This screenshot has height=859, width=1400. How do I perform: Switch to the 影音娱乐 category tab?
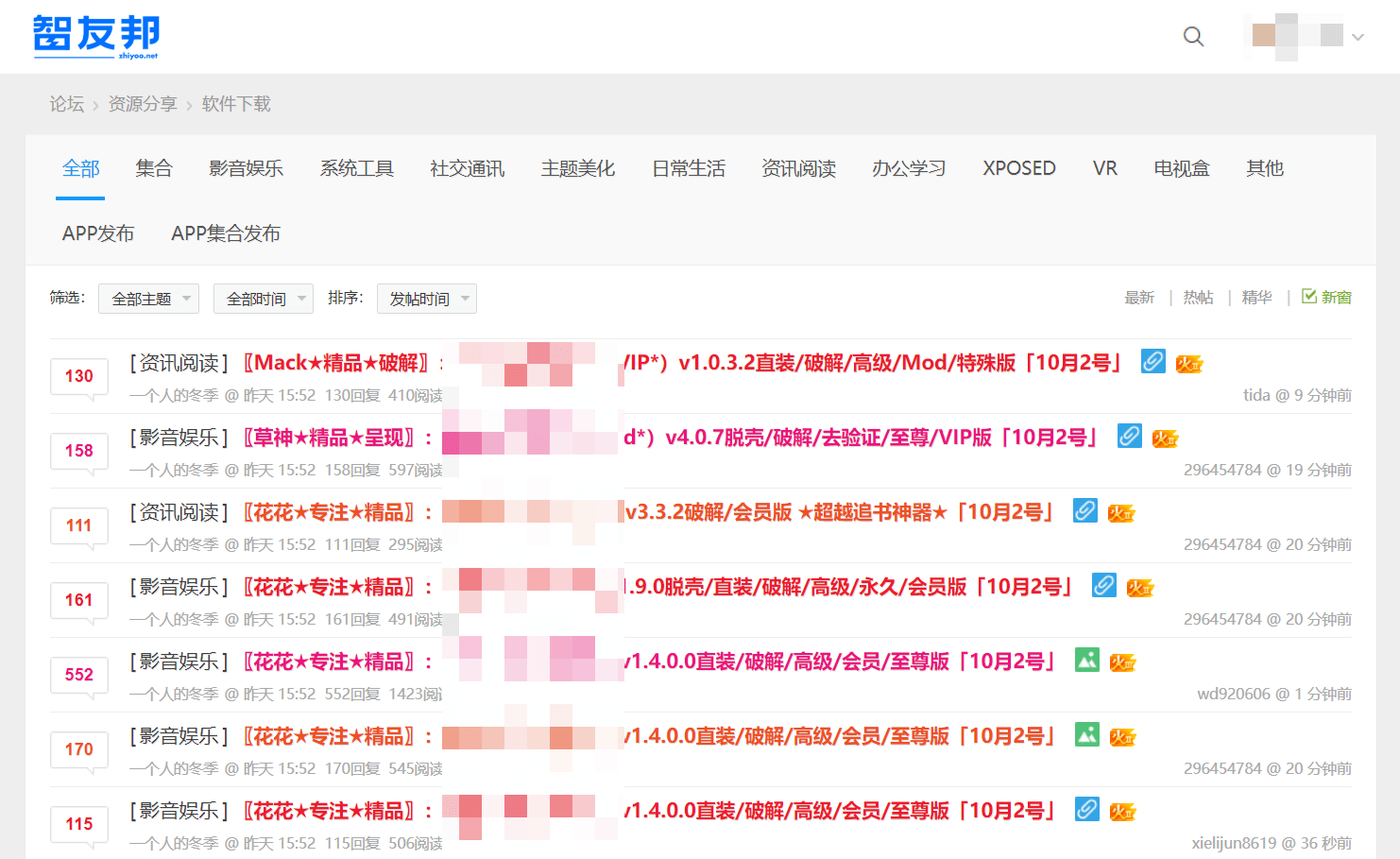(246, 168)
